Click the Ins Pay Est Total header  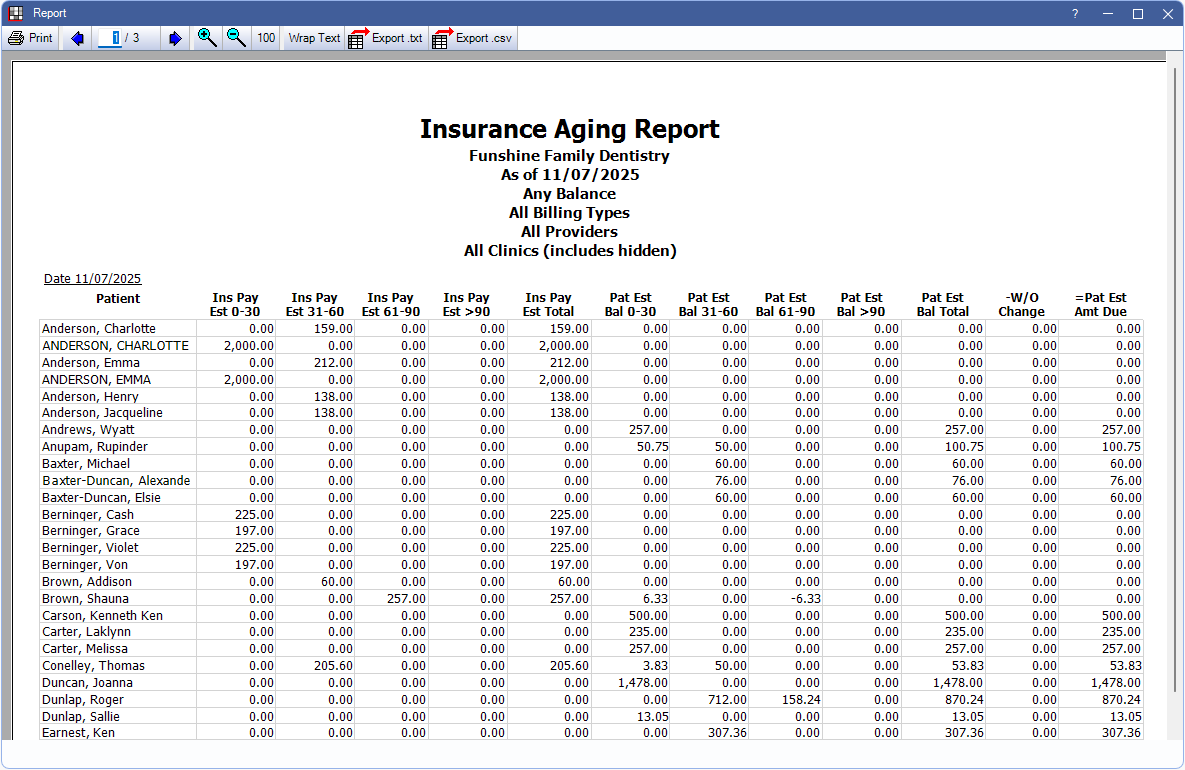[x=549, y=304]
